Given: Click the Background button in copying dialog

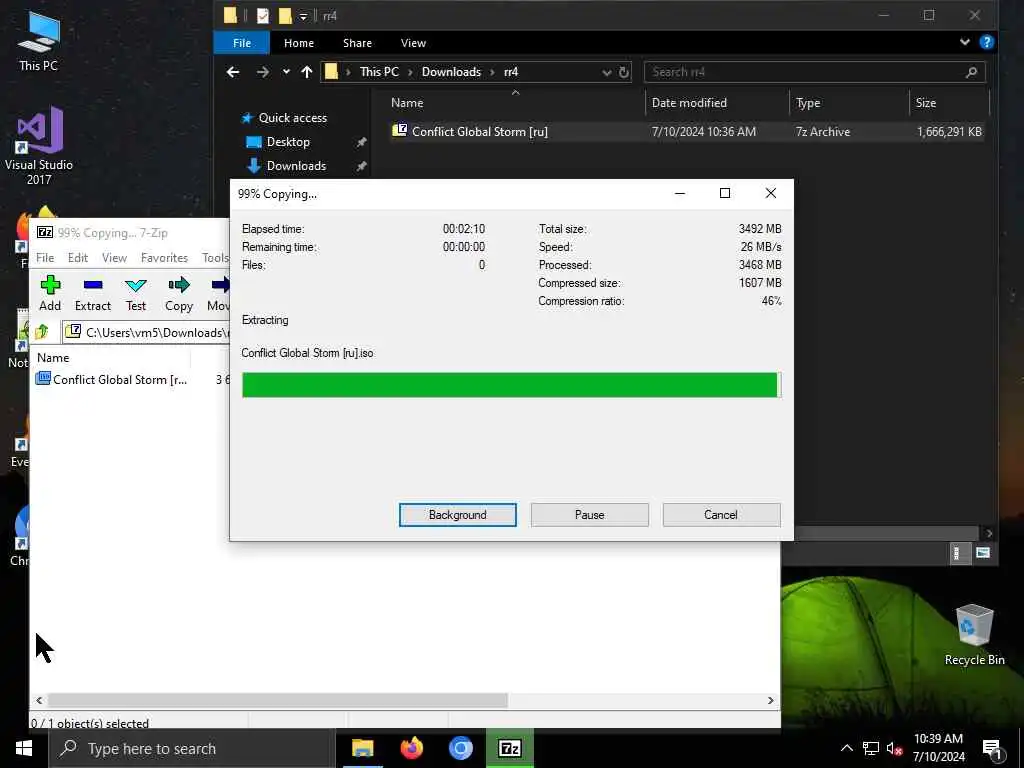Looking at the screenshot, I should (x=458, y=515).
